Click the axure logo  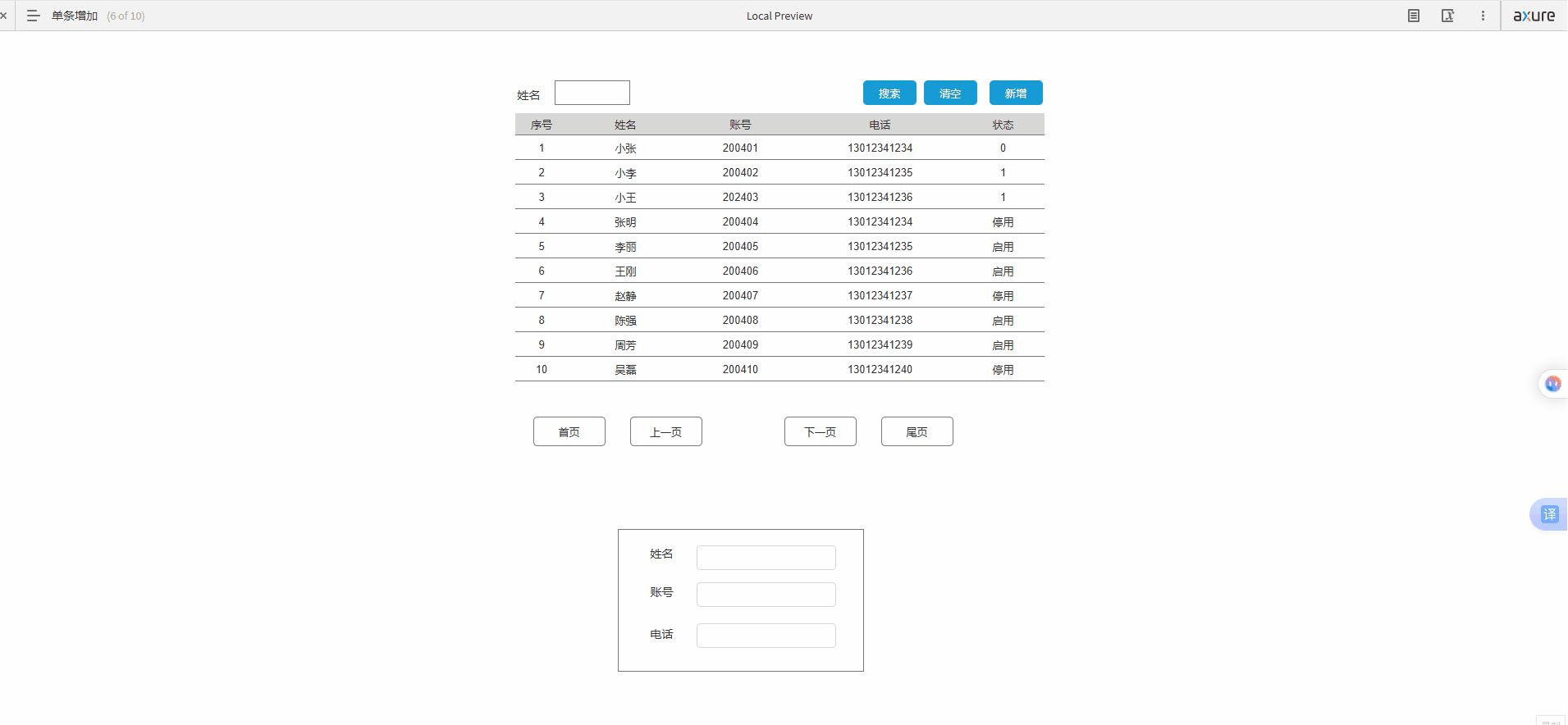tap(1534, 16)
